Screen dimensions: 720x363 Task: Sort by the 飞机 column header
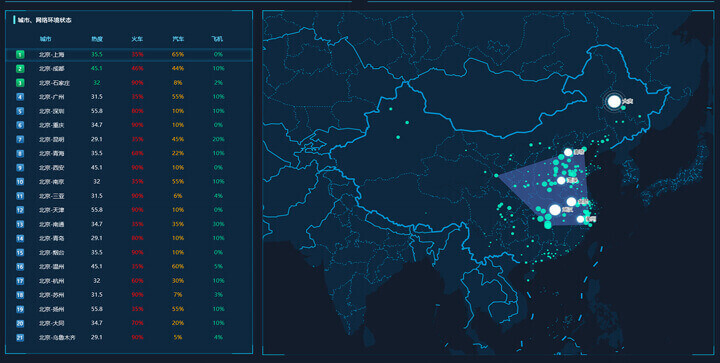coord(218,39)
